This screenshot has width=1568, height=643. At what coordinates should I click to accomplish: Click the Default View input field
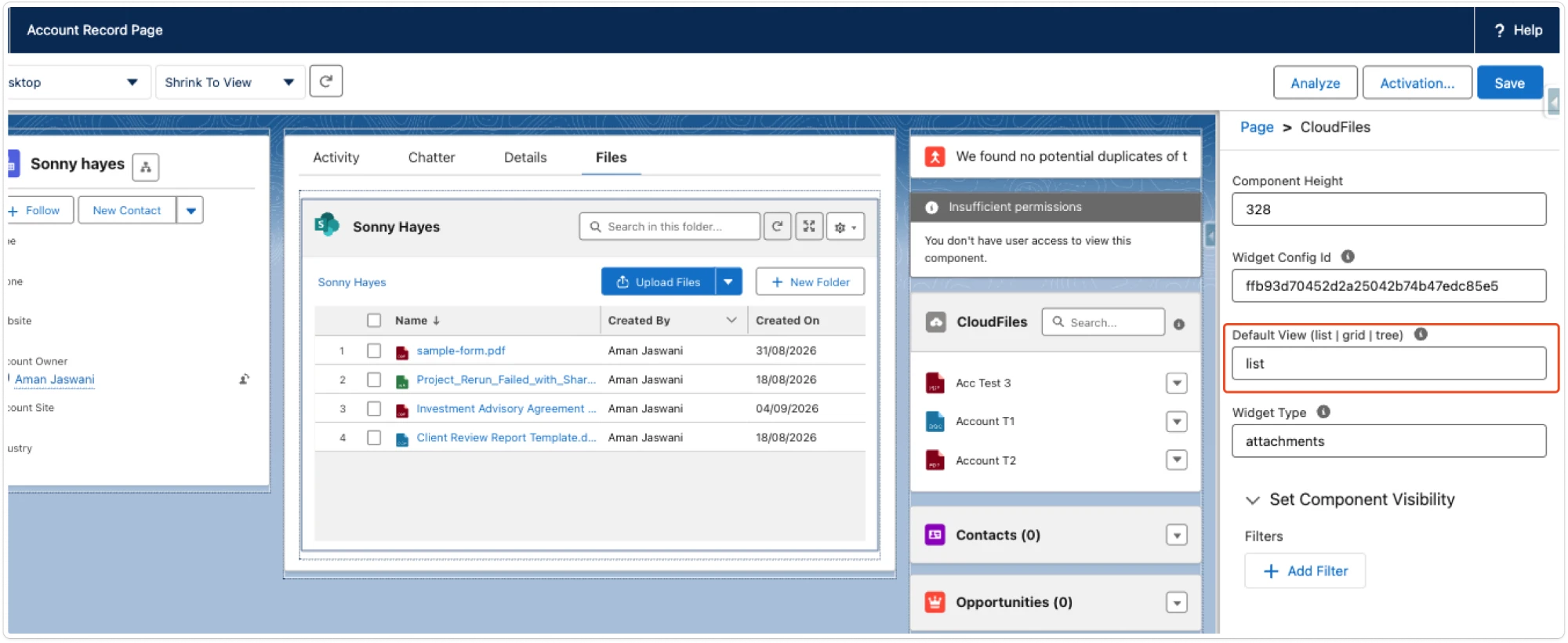tap(1388, 364)
